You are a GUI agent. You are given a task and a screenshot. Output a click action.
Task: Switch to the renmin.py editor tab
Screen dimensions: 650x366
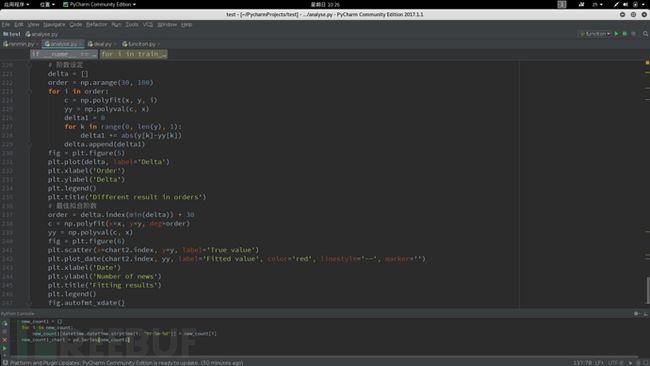(x=20, y=44)
